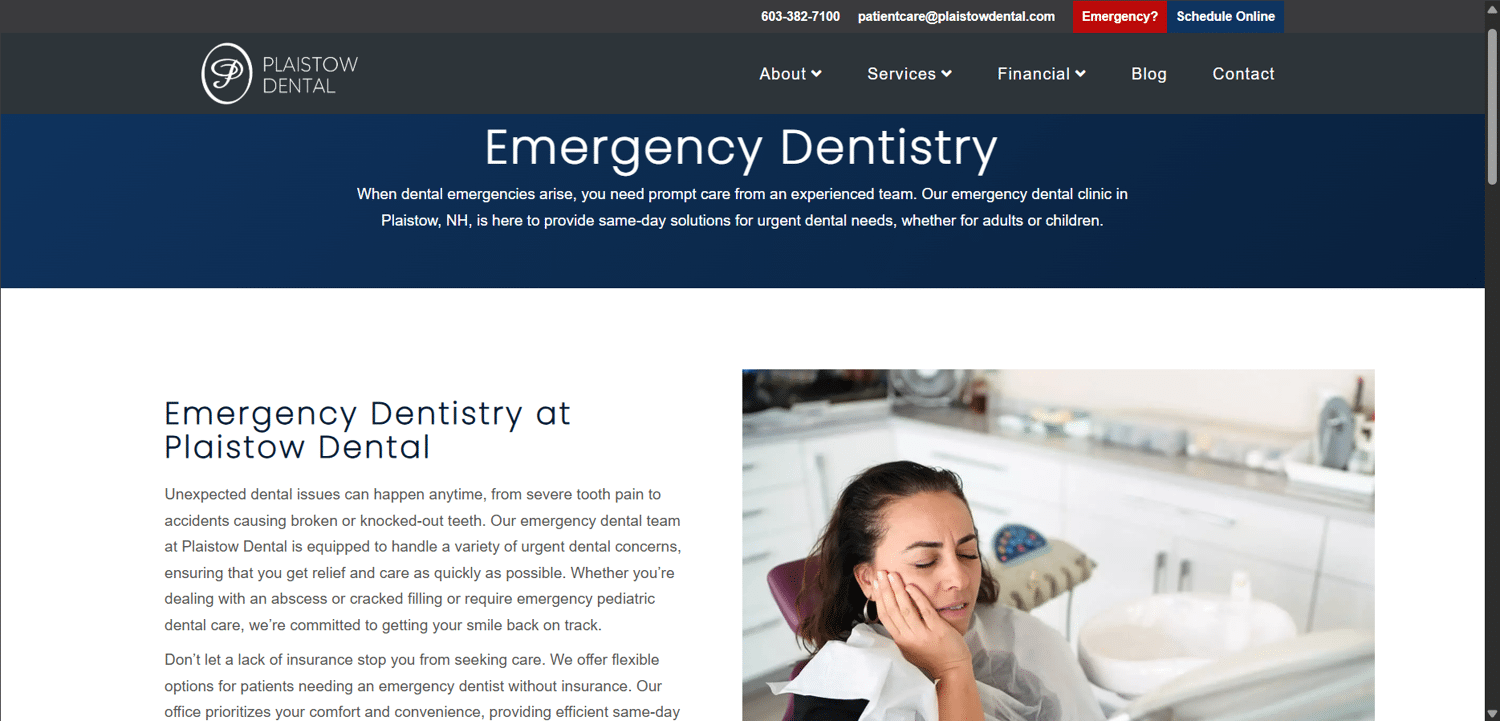Open the Financial dropdown chevron
Image resolution: width=1500 pixels, height=721 pixels.
click(1080, 73)
